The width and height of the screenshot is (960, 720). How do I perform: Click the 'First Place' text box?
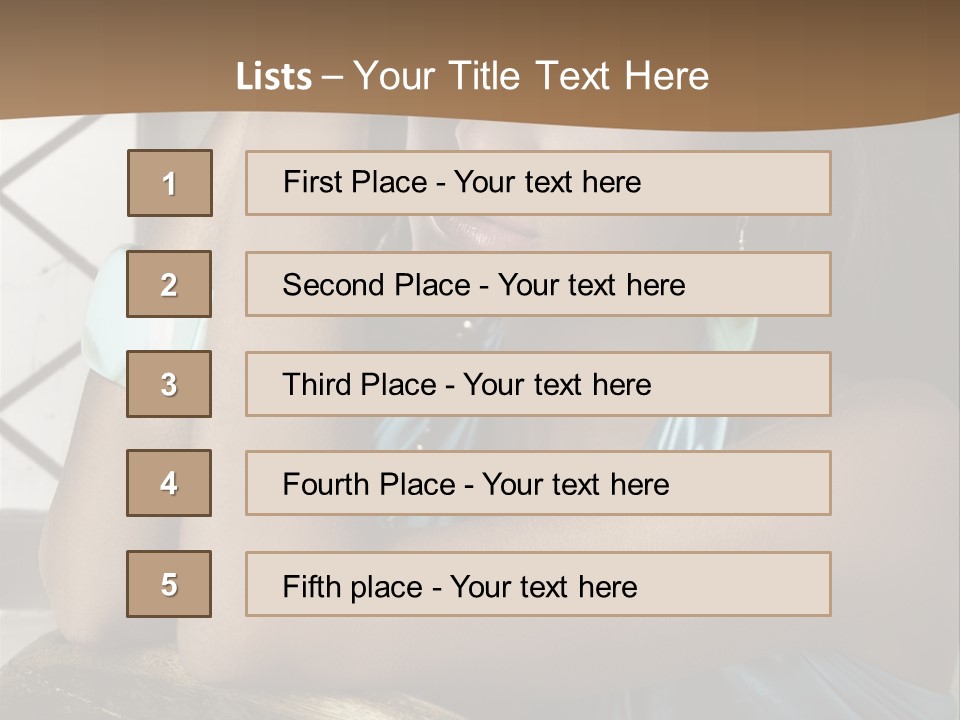point(538,183)
